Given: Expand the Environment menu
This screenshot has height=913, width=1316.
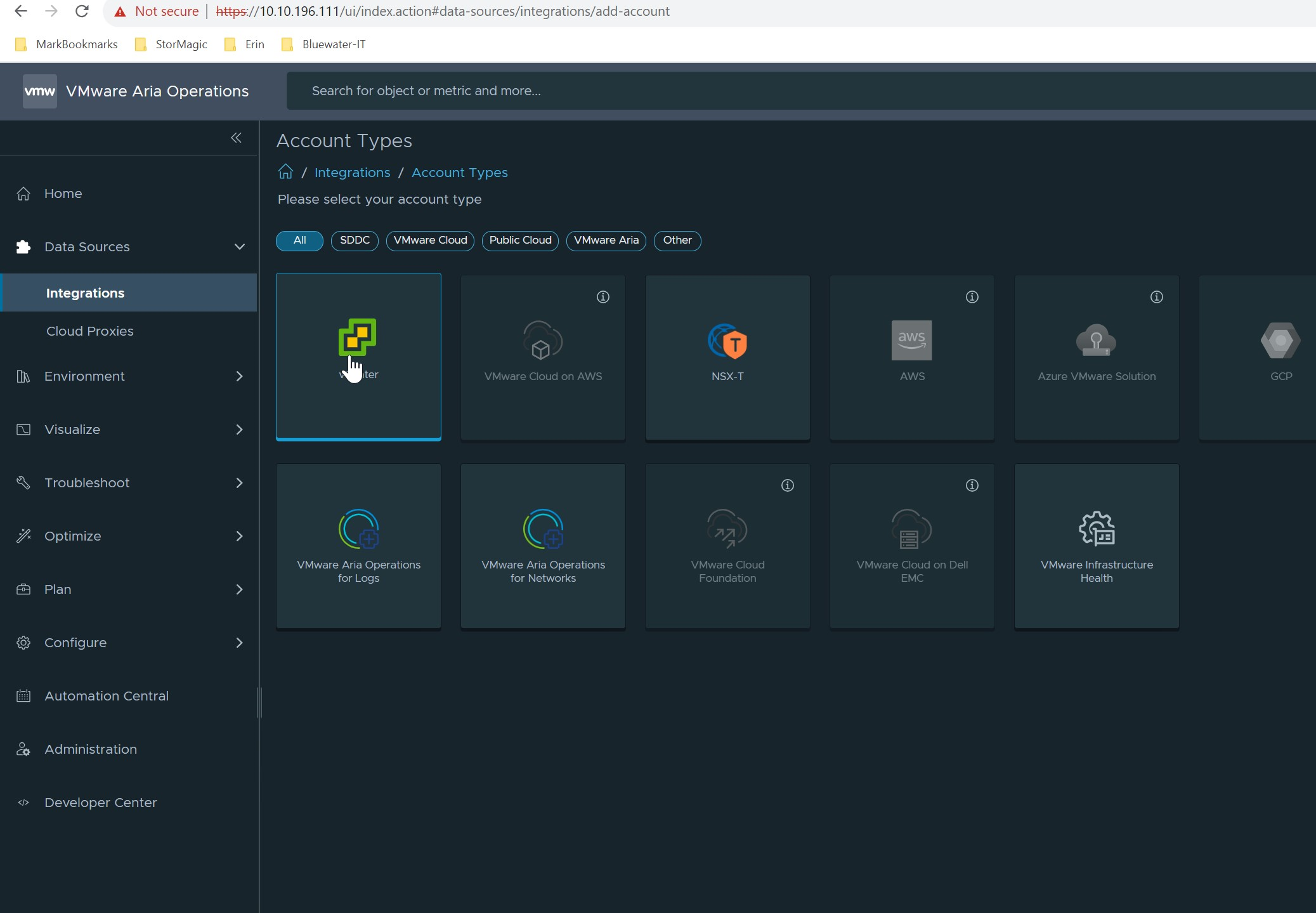Looking at the screenshot, I should (239, 376).
